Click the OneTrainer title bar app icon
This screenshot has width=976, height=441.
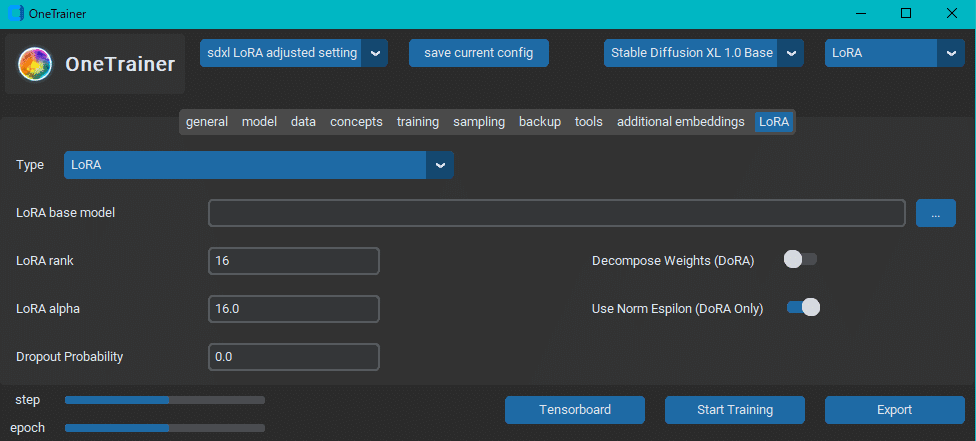point(16,14)
